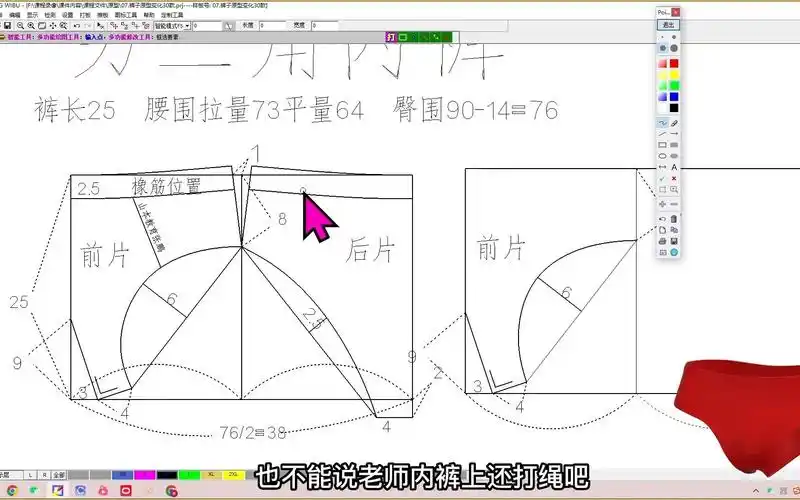The height and width of the screenshot is (500, 800).
Task: Select the black color swatch
Action: tap(674, 108)
